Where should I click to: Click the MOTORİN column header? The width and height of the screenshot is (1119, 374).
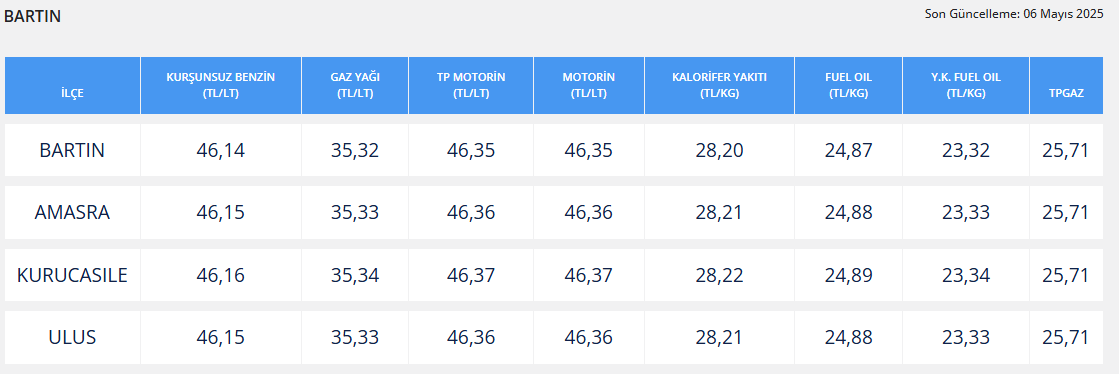tap(589, 86)
